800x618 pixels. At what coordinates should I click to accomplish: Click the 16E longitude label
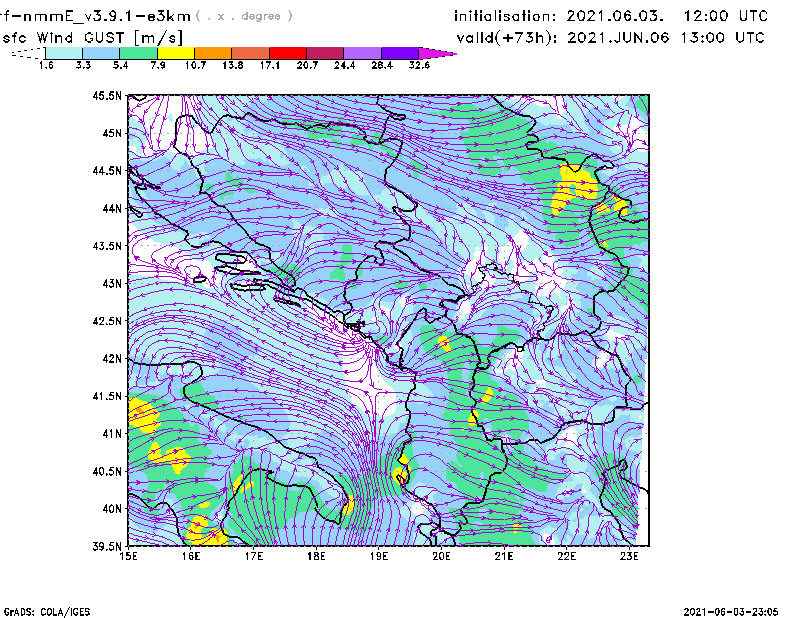point(191,556)
